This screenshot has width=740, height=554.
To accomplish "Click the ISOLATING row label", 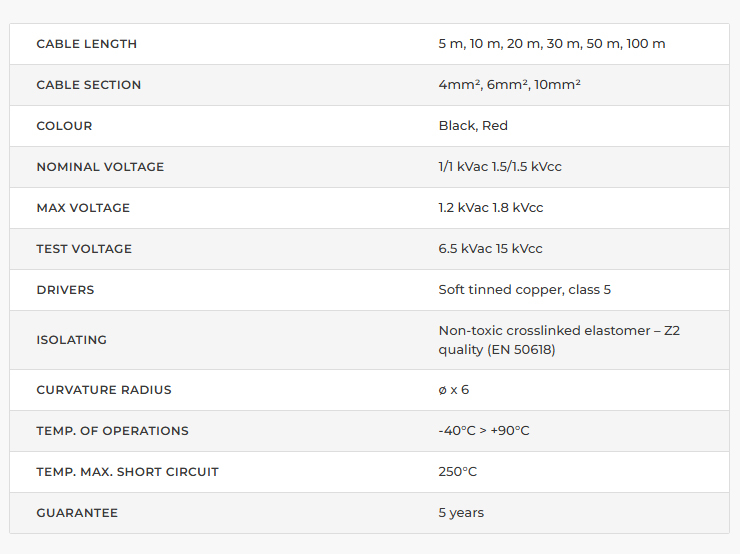I will pos(71,340).
